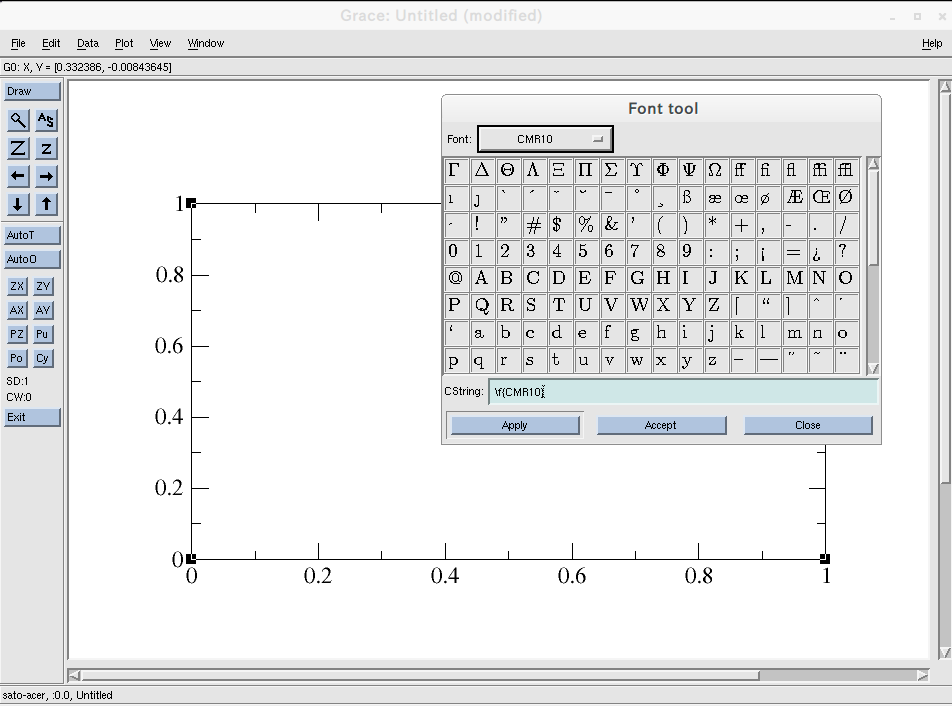This screenshot has height=706, width=952.
Task: Click the autoscale (AS) icon
Action: pos(46,120)
